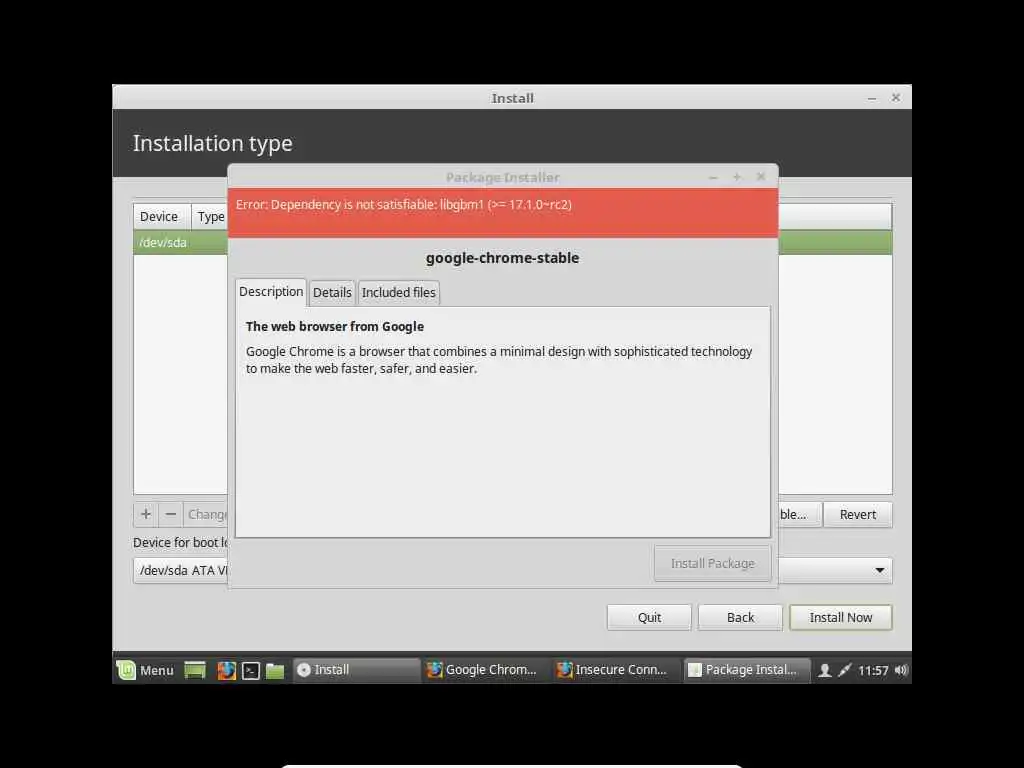This screenshot has width=1024, height=768.
Task: Switch to the Details tab
Action: pyautogui.click(x=332, y=293)
